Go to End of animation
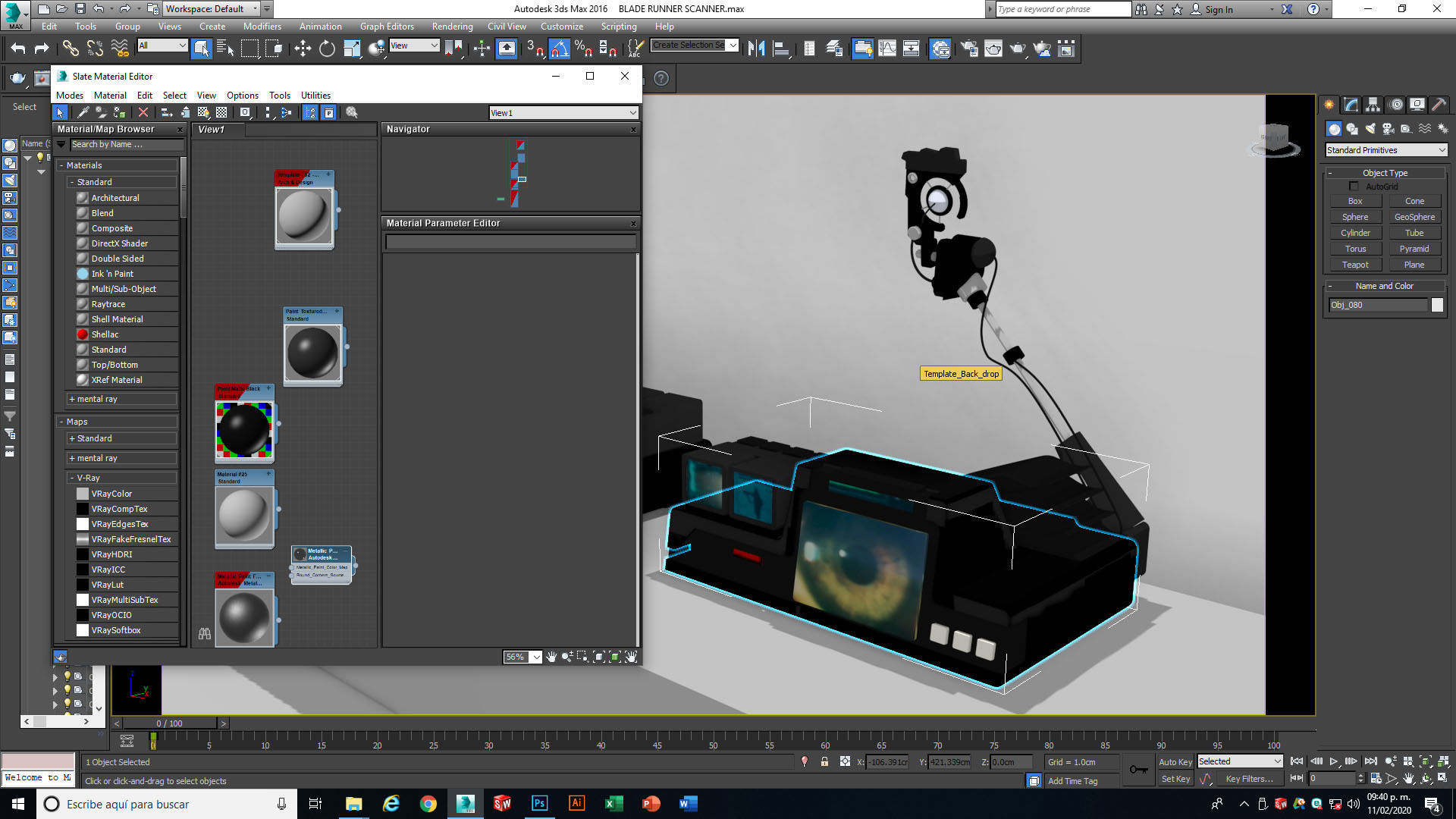Screen dimensions: 1456x819 pos(1371,761)
